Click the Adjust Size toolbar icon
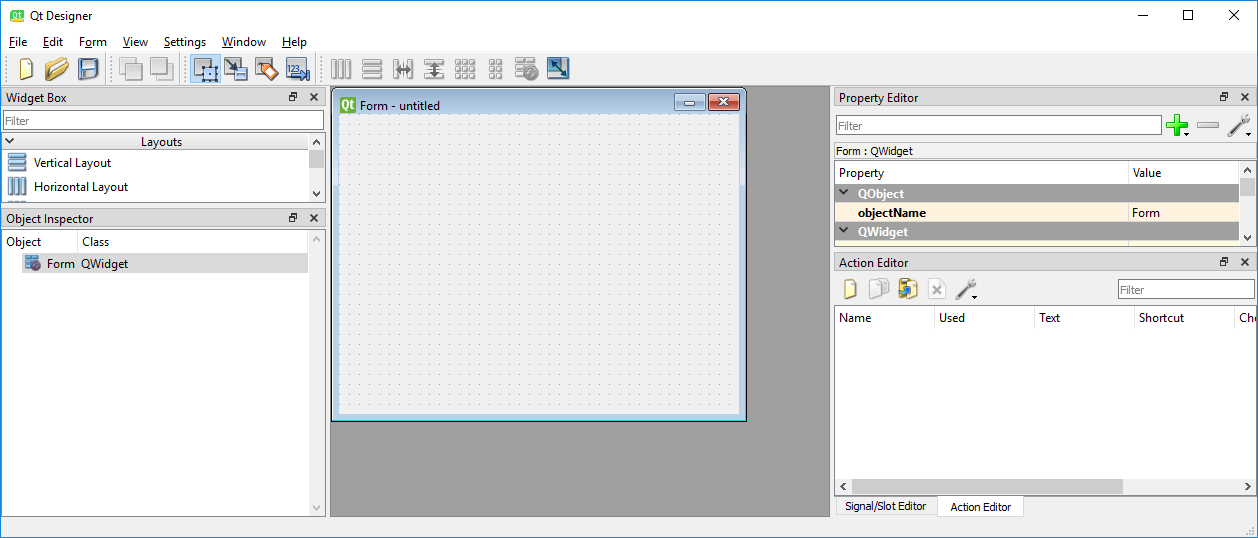 coord(558,69)
